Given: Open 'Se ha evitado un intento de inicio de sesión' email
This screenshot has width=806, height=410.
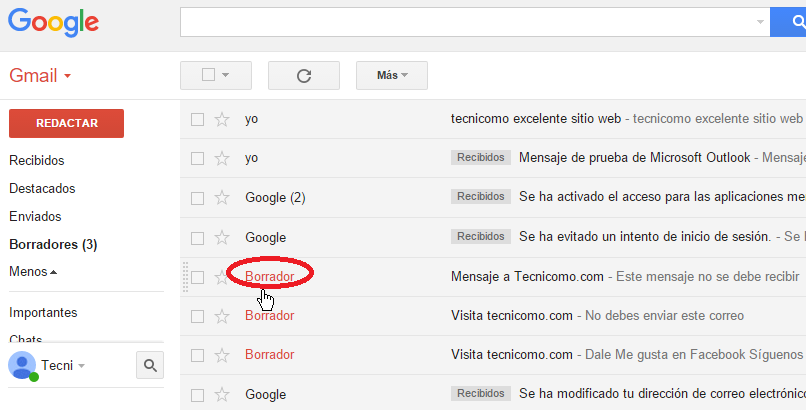Looking at the screenshot, I should 645,237.
